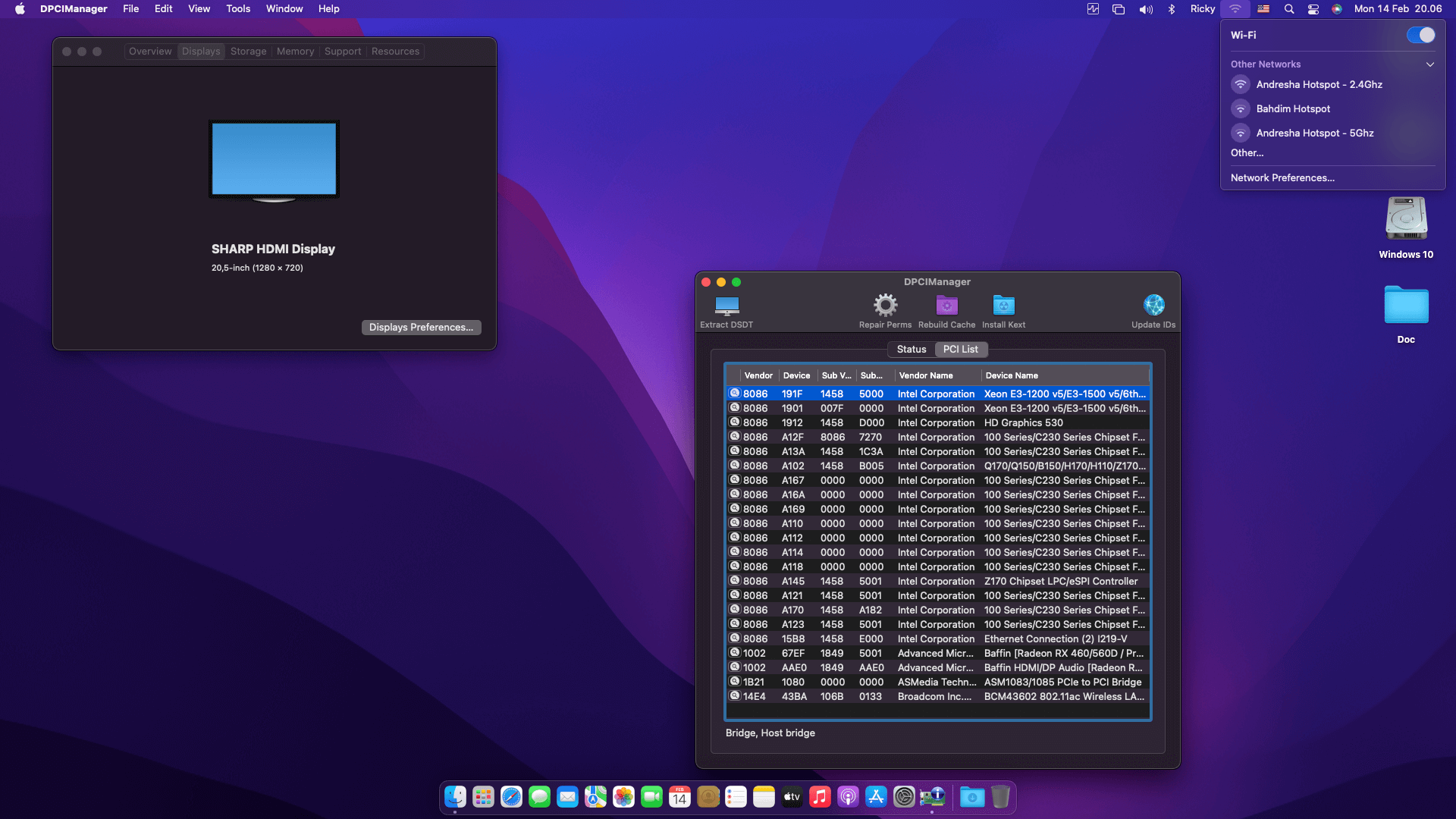This screenshot has height=819, width=1456.
Task: Open the Support tab
Action: 343,52
